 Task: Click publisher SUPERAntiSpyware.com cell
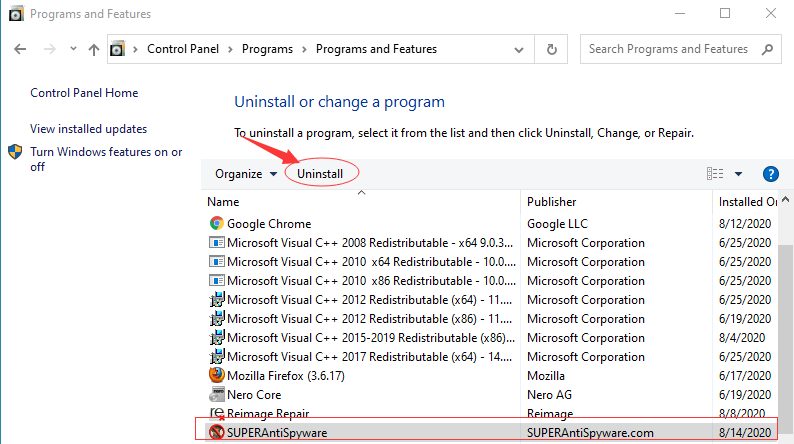(x=590, y=433)
